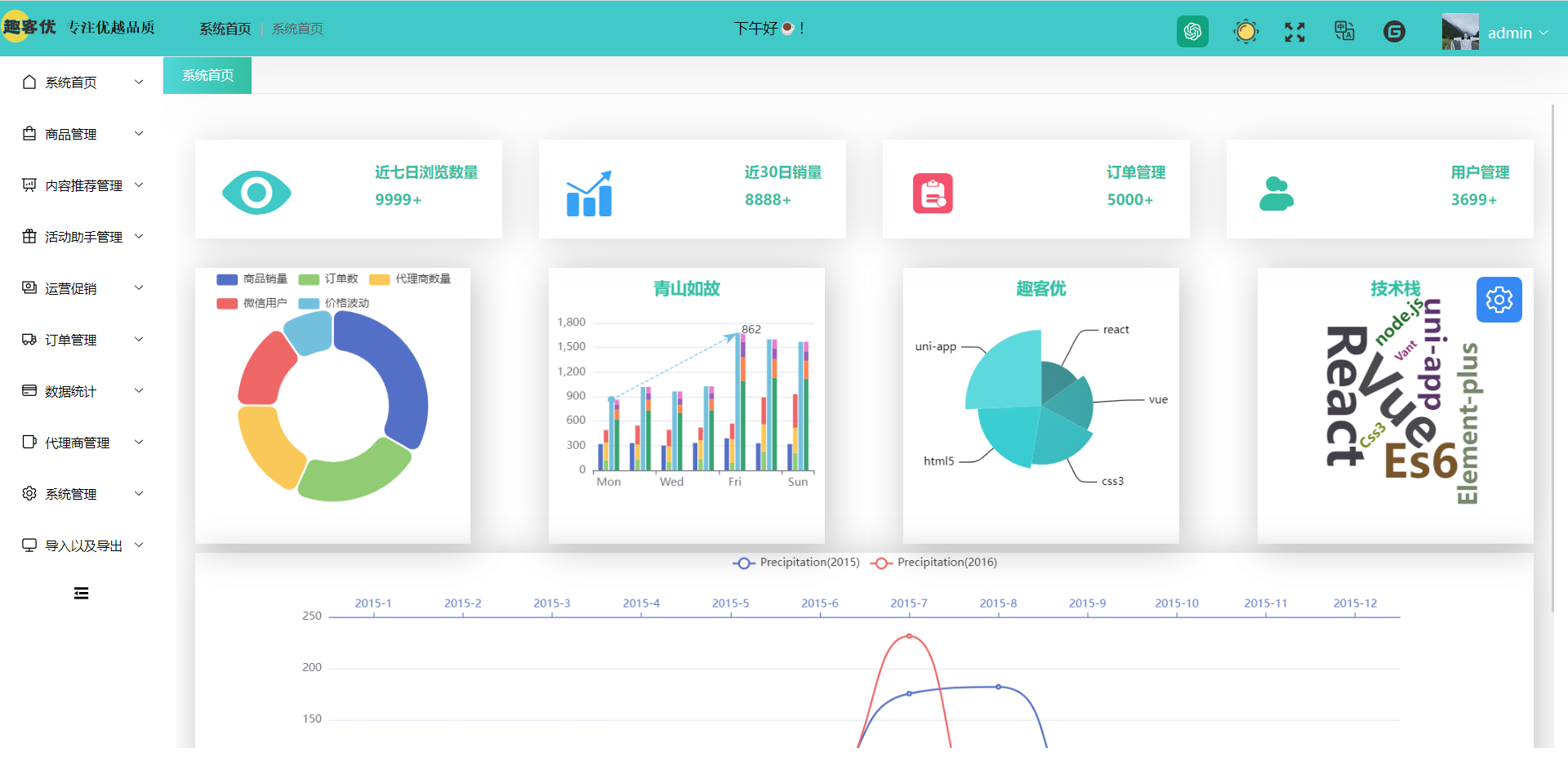1568x761 pixels.
Task: Expand the 商品管理 menu chevron
Action: pyautogui.click(x=139, y=133)
